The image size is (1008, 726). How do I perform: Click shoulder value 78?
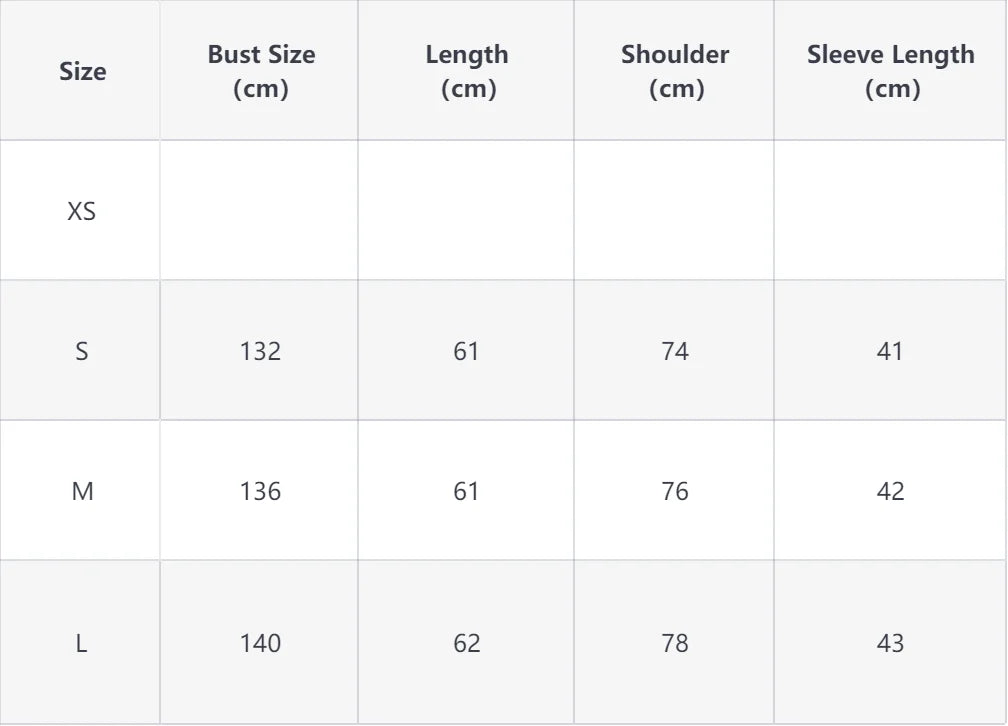[x=675, y=642]
